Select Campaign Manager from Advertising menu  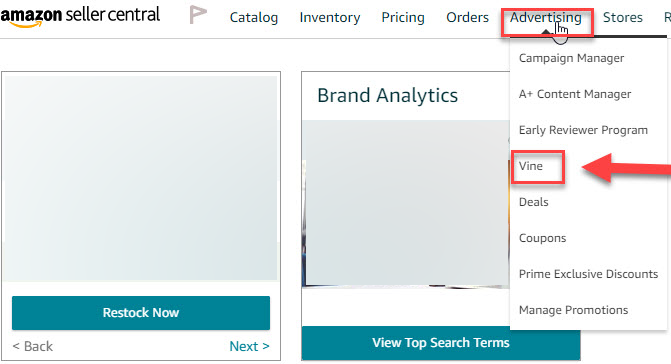point(571,58)
